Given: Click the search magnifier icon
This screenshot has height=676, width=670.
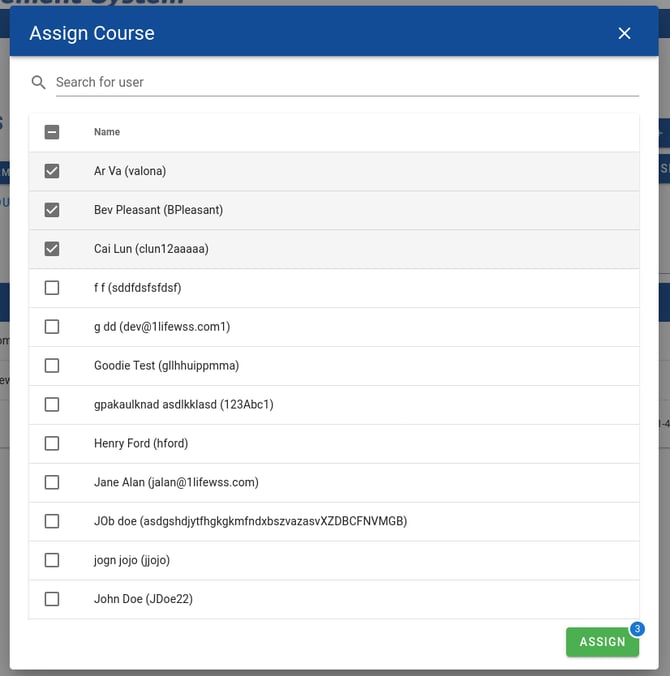Looking at the screenshot, I should (x=39, y=82).
